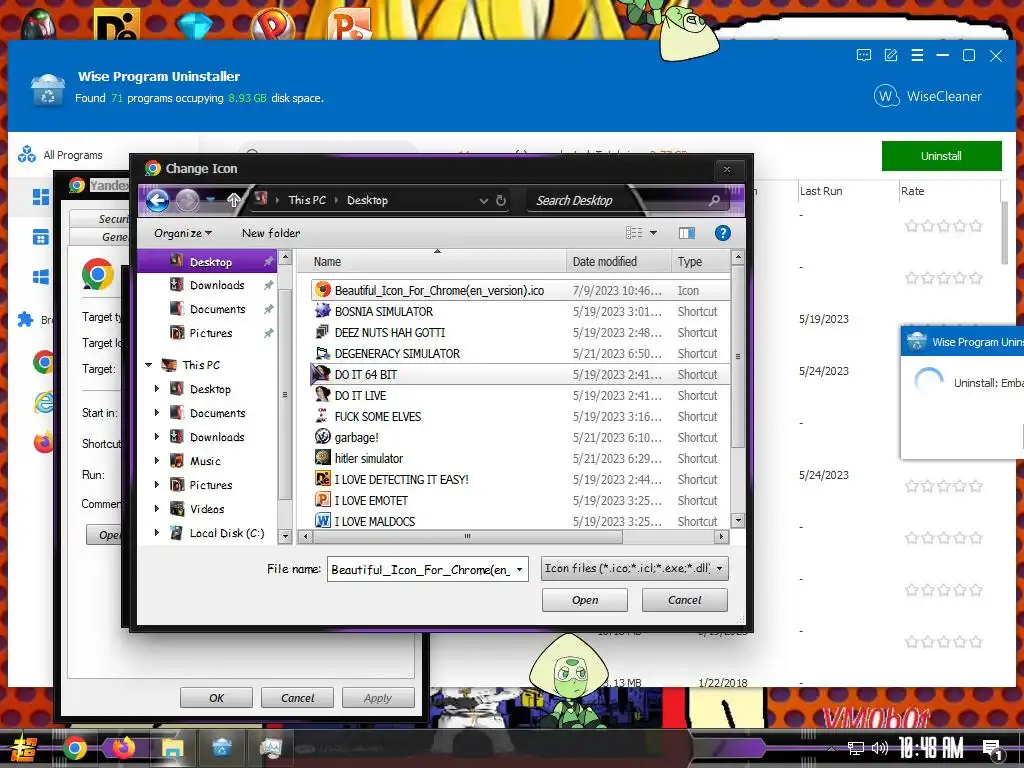Select the garbage! shortcut icon
The width and height of the screenshot is (1024, 768).
(323, 437)
